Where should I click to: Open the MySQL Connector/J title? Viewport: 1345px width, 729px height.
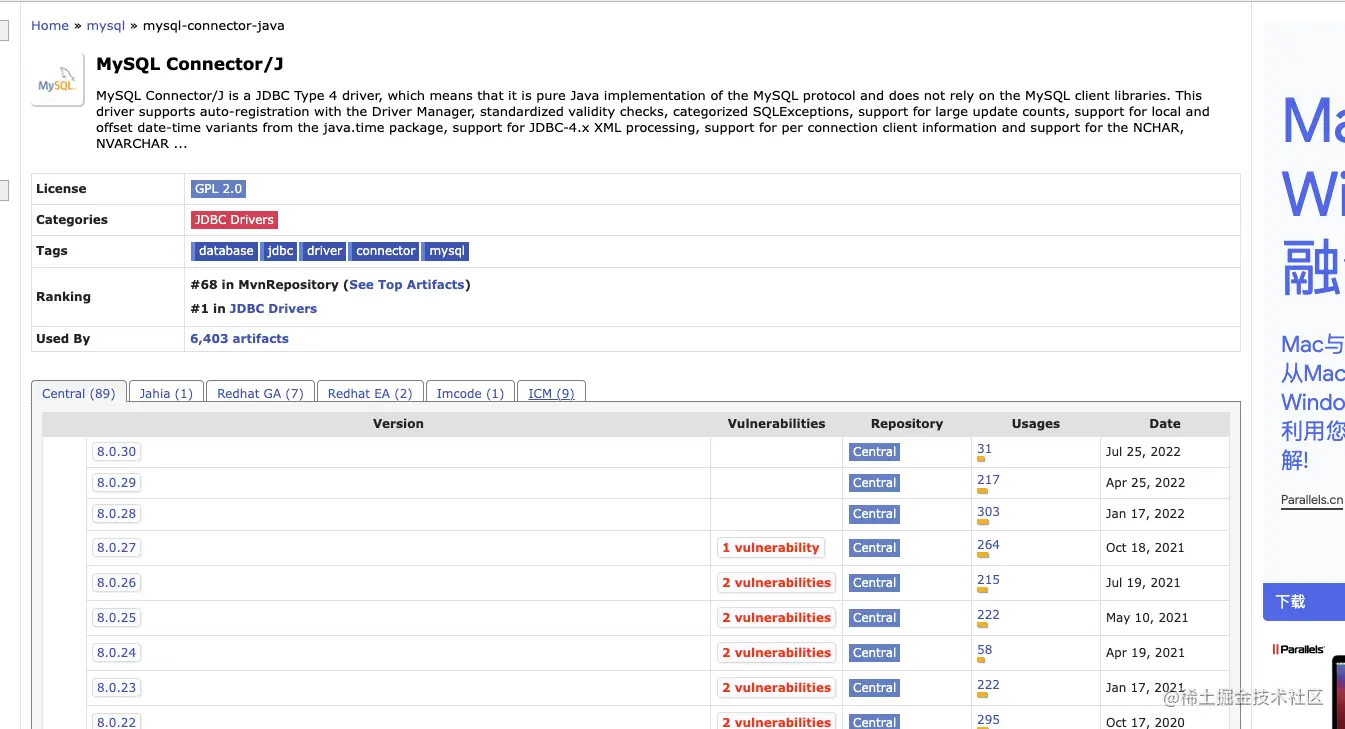(190, 64)
